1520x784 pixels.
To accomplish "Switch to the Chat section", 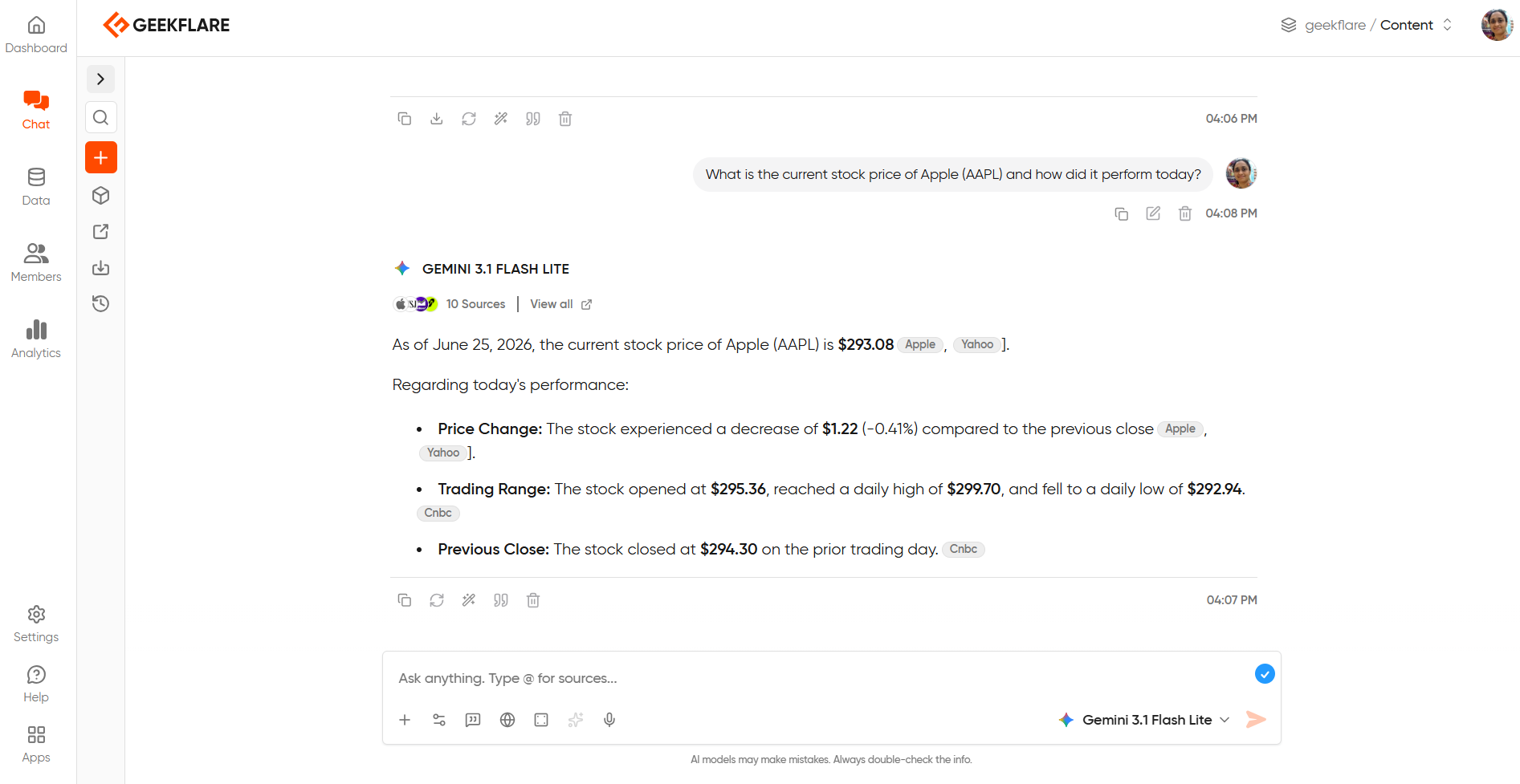I will pos(36,111).
